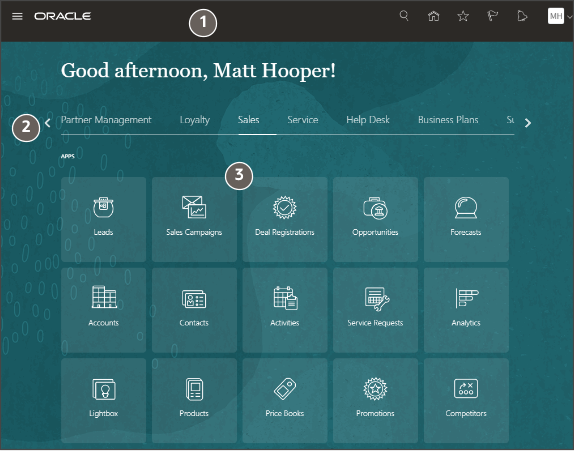574x471 pixels.
Task: Click the APPS section label
Action: tap(68, 156)
